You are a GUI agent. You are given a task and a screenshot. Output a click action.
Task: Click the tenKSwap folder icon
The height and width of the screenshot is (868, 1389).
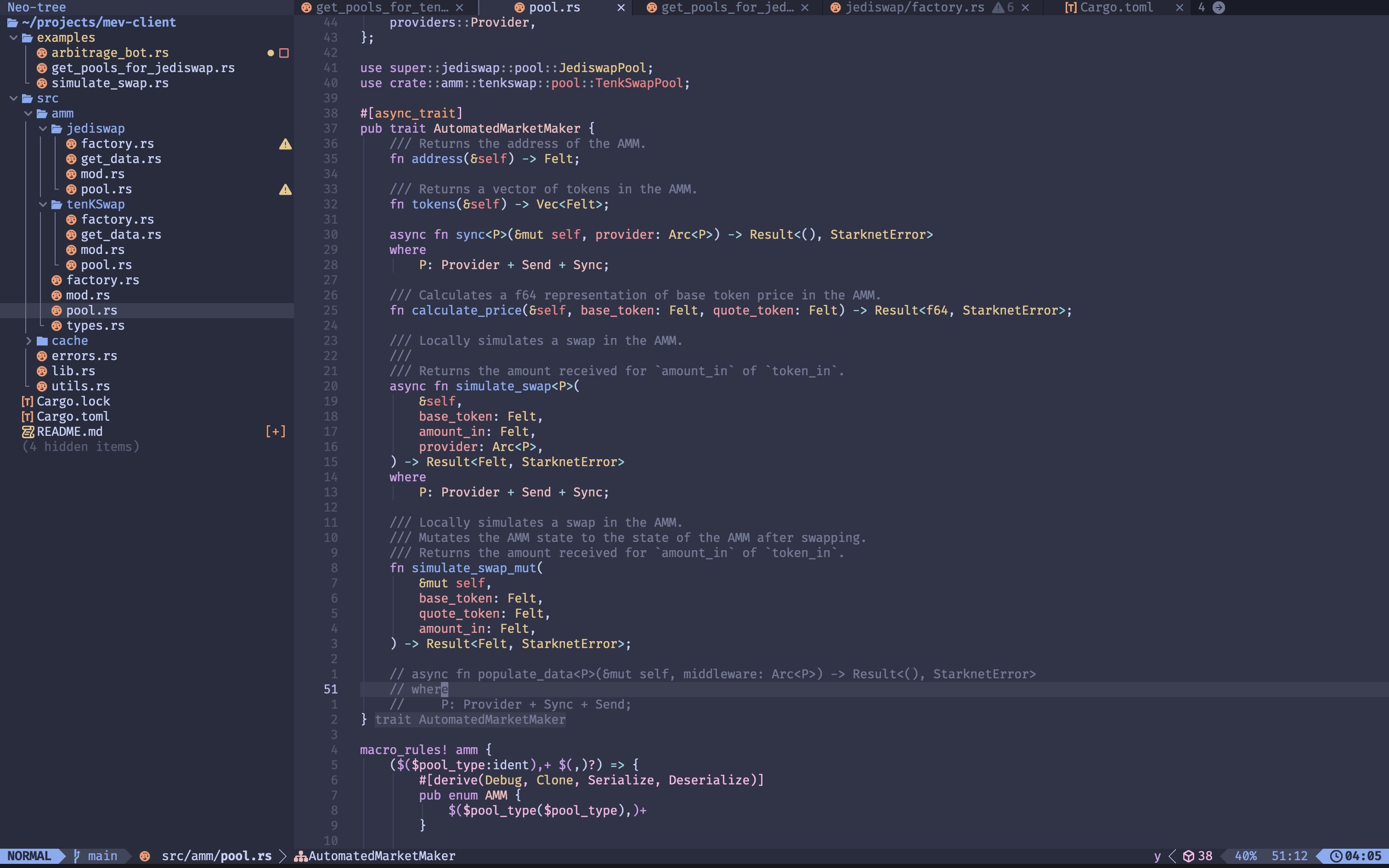[x=57, y=204]
